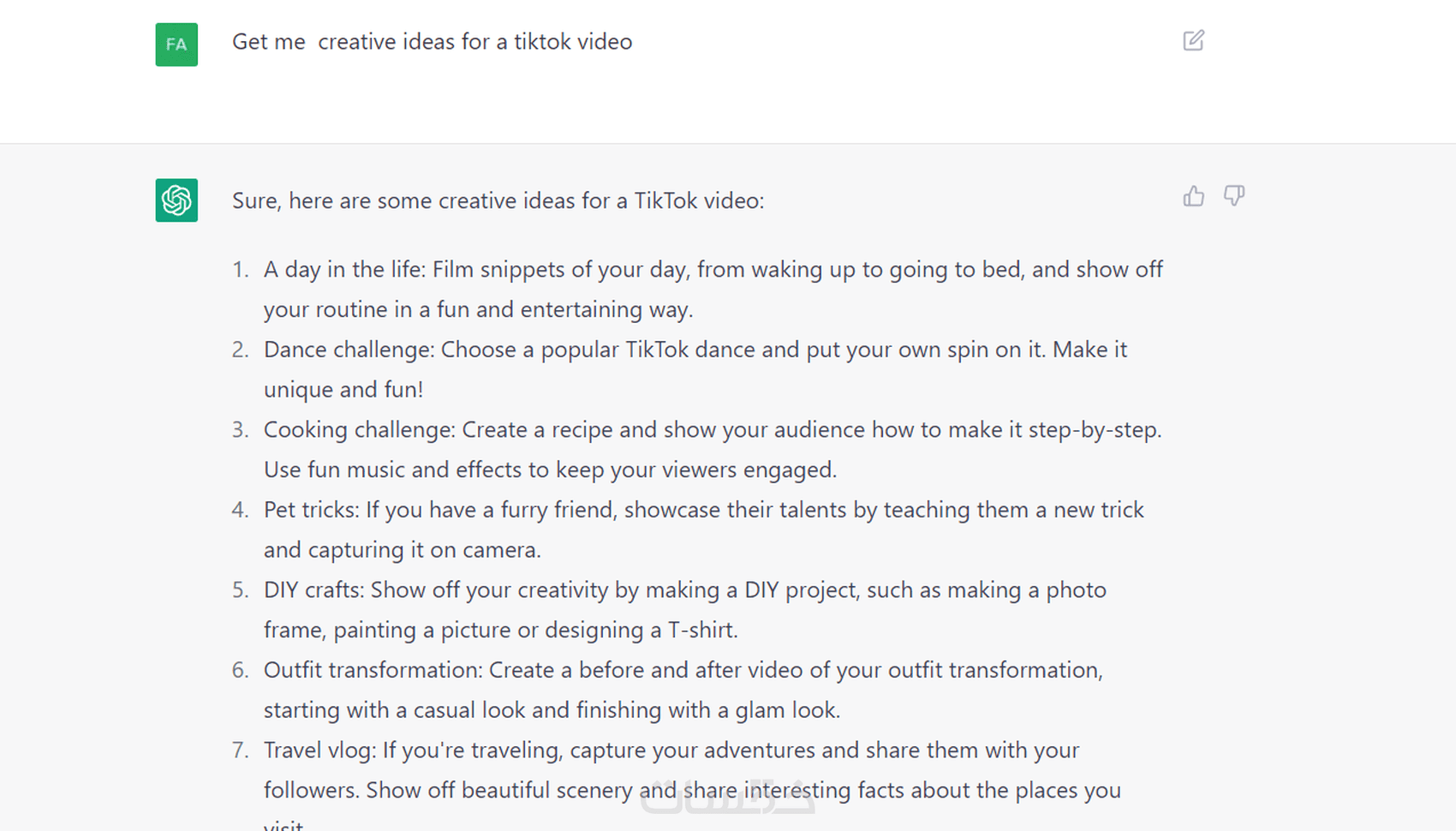Click the line 'Use fun music and effects'

point(550,469)
